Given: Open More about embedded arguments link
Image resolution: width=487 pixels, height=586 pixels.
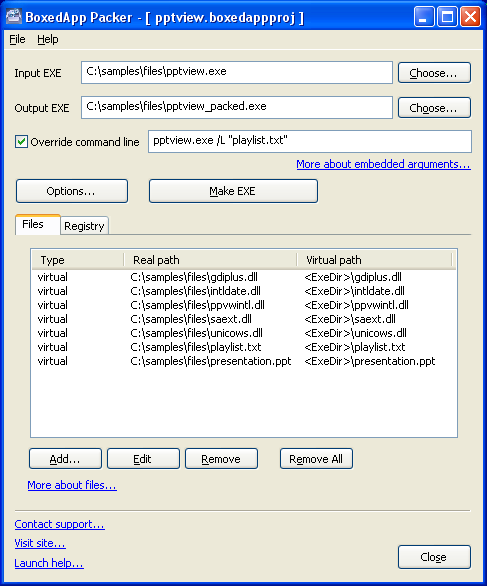Looking at the screenshot, I should [383, 164].
